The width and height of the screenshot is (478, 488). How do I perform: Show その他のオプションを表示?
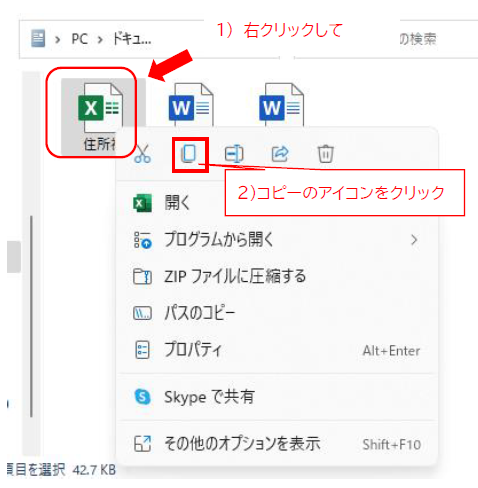tap(277, 444)
